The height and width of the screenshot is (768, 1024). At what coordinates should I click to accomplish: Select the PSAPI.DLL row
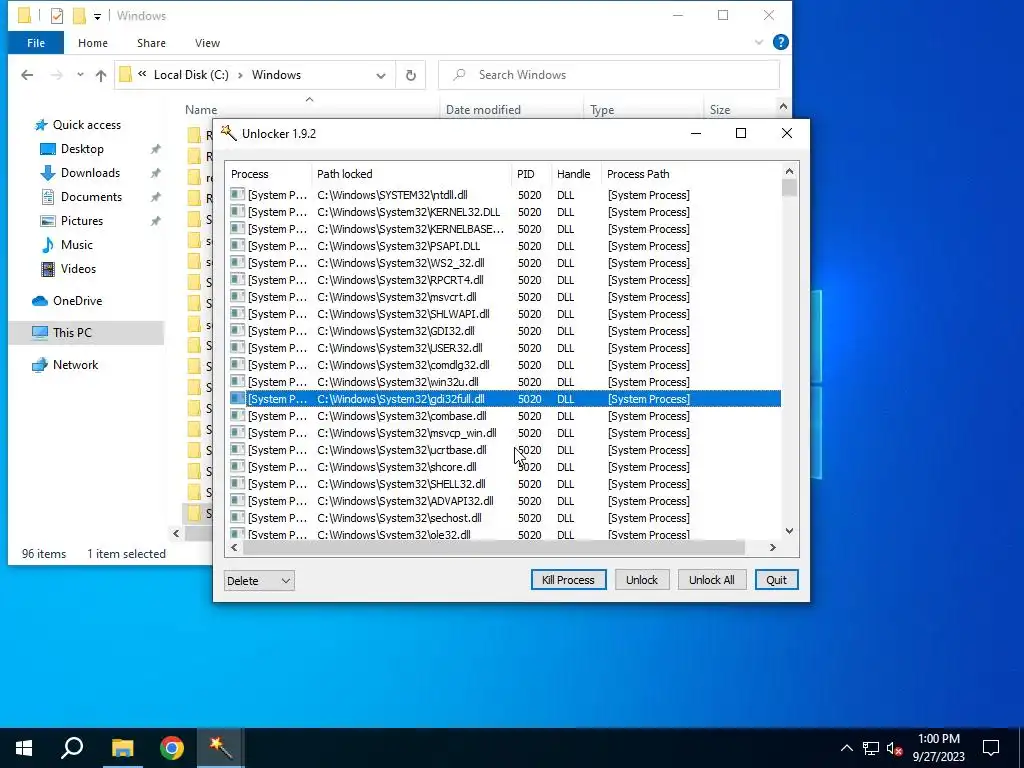pos(505,246)
